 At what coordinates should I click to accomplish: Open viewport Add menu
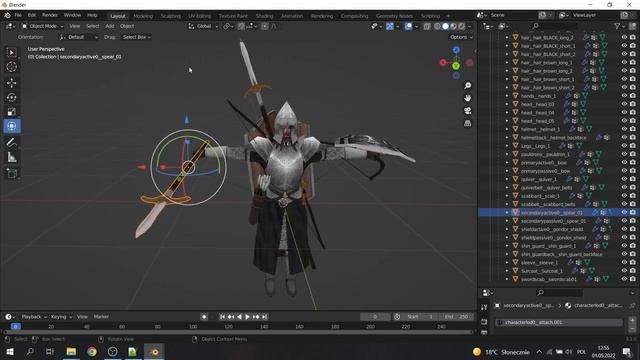click(x=110, y=26)
